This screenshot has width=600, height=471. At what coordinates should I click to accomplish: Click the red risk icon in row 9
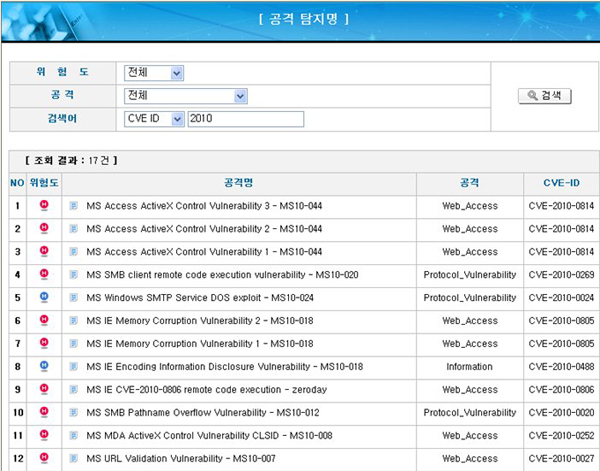click(44, 389)
